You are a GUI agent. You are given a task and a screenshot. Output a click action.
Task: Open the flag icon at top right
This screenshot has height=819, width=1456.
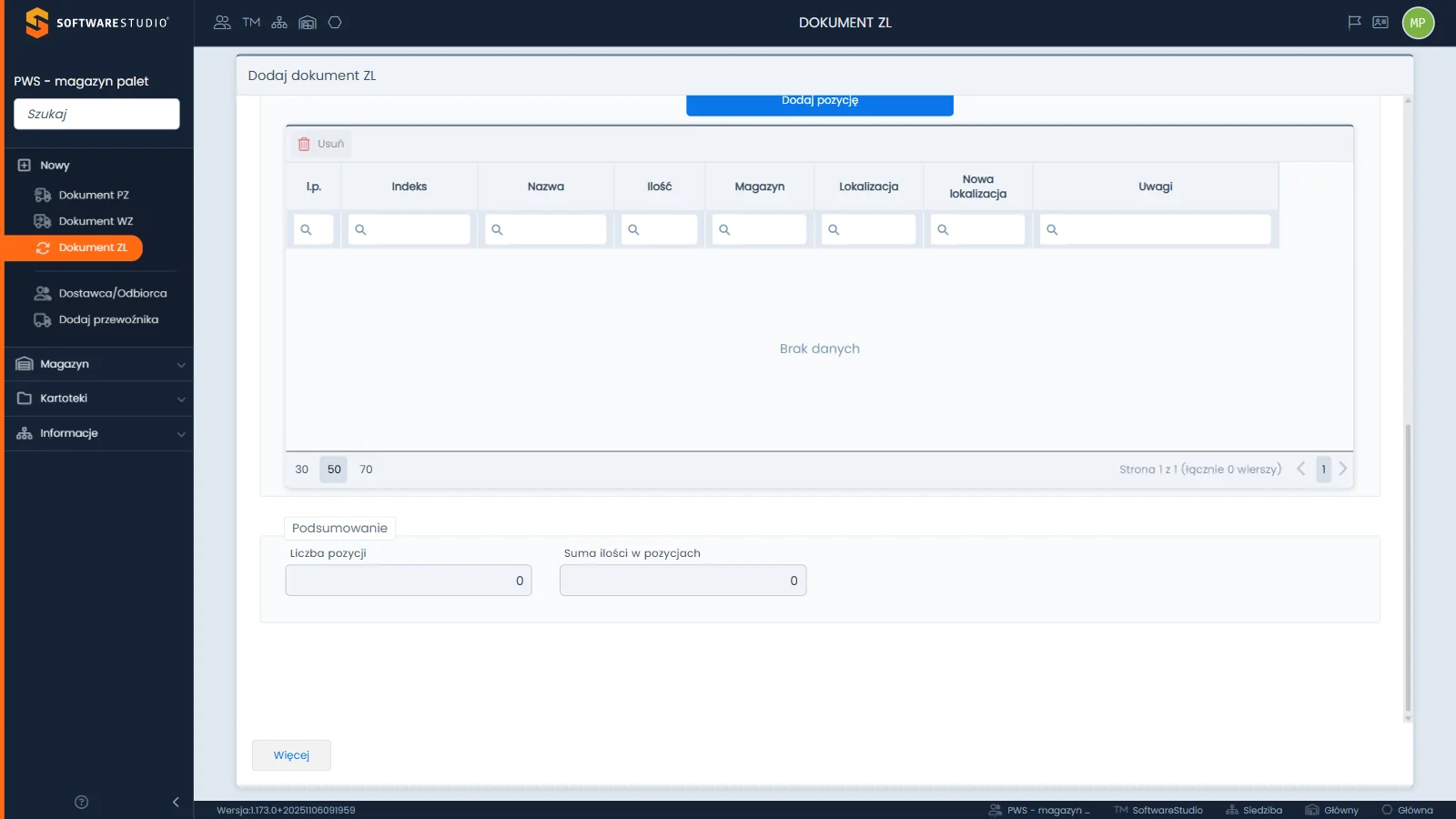coord(1354,23)
